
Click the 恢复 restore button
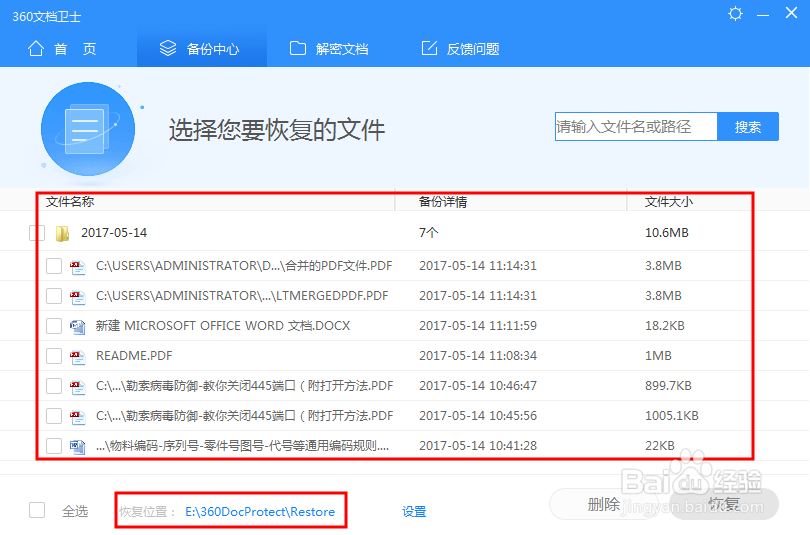[723, 504]
